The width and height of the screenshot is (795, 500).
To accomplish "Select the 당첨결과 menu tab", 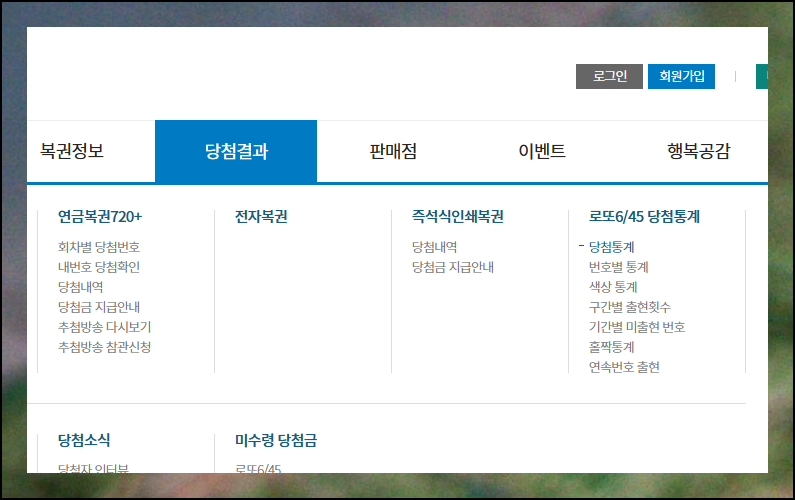I will click(x=236, y=151).
